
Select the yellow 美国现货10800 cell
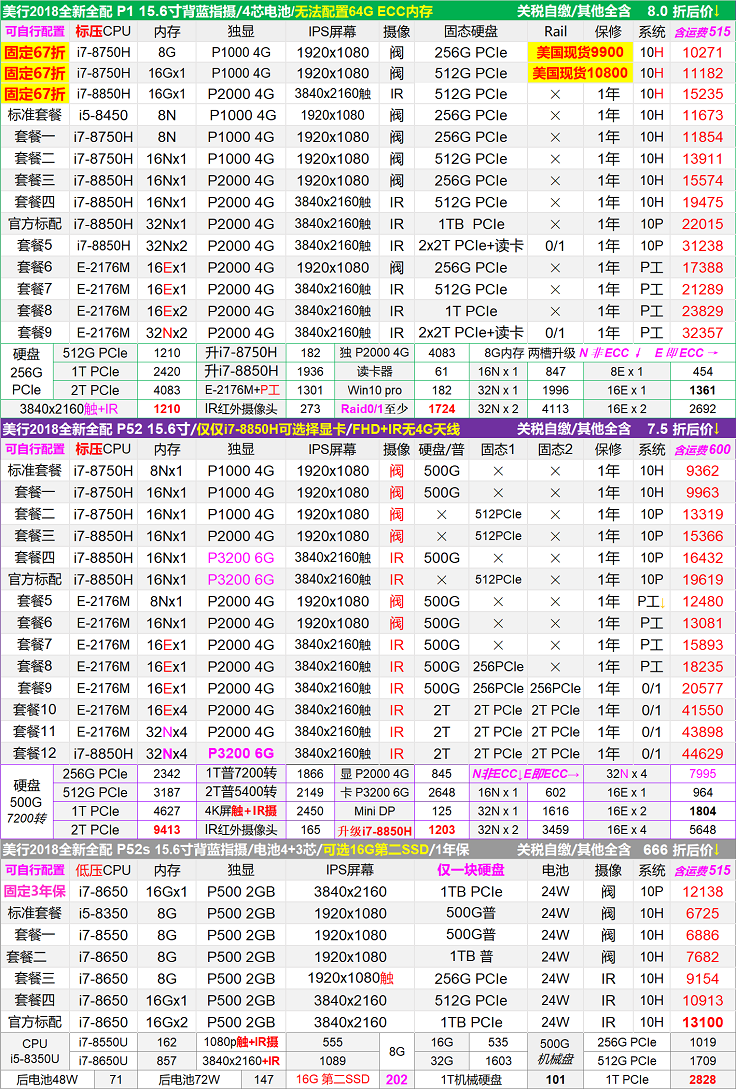point(580,73)
